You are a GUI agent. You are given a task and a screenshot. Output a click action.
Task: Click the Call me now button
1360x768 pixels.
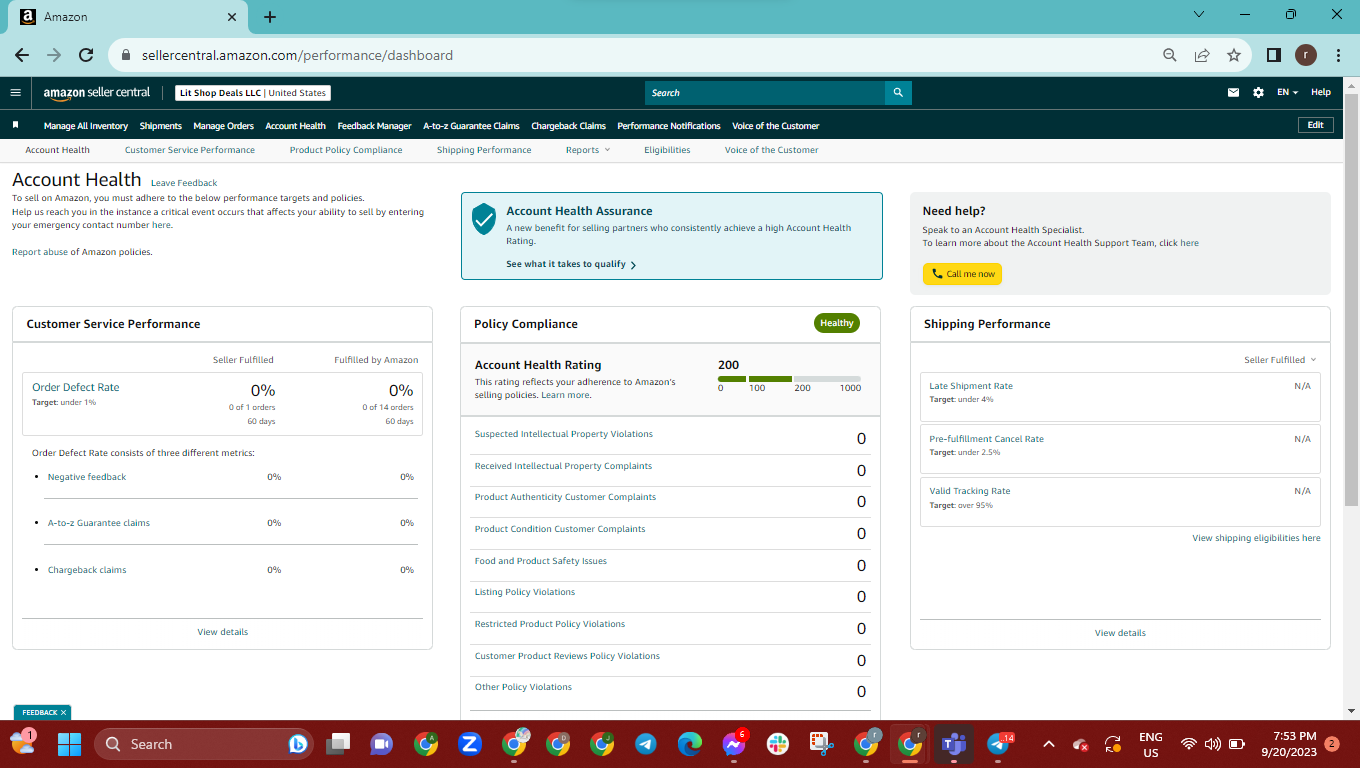pyautogui.click(x=962, y=274)
